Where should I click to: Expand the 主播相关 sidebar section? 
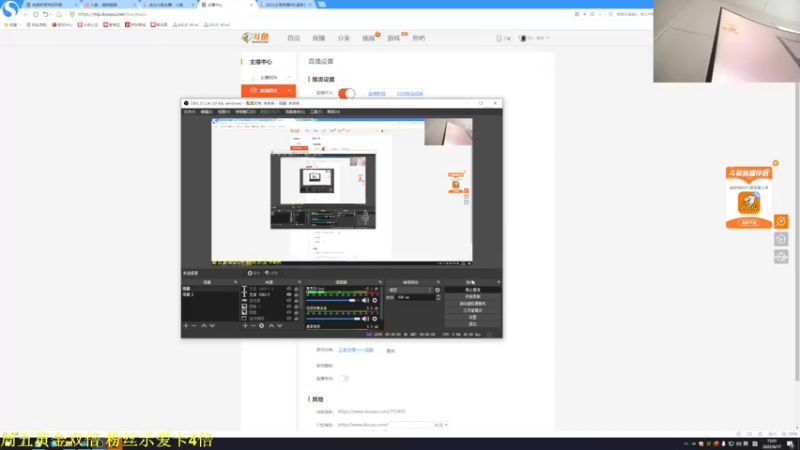click(289, 78)
